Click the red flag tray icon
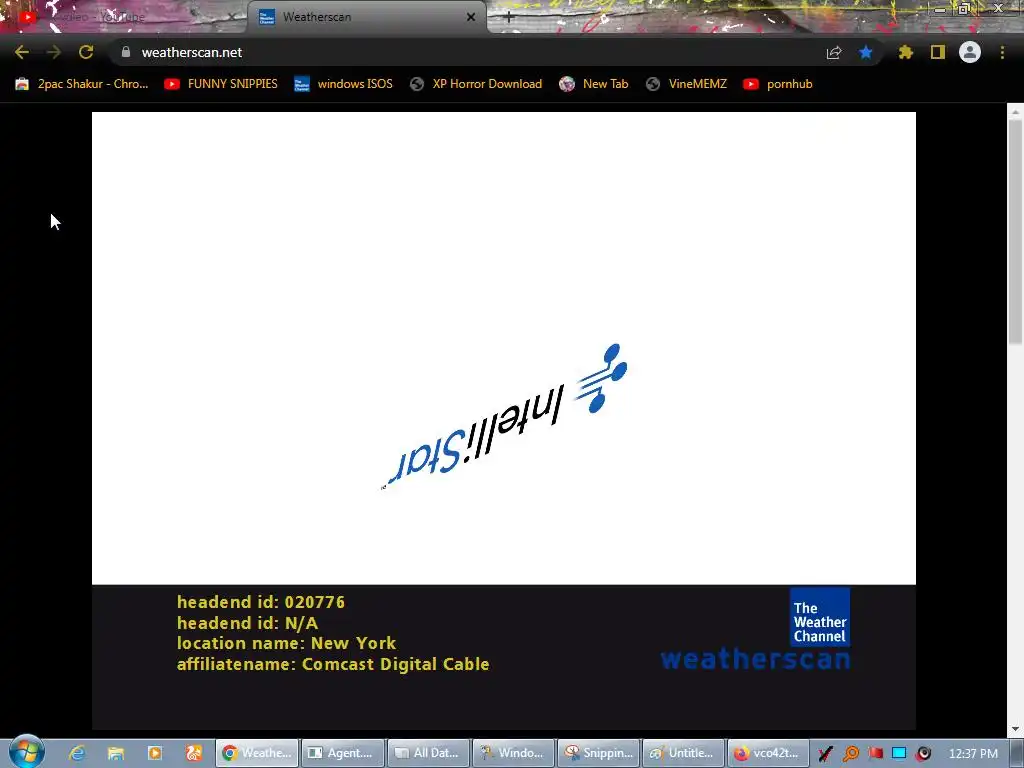 (x=875, y=754)
